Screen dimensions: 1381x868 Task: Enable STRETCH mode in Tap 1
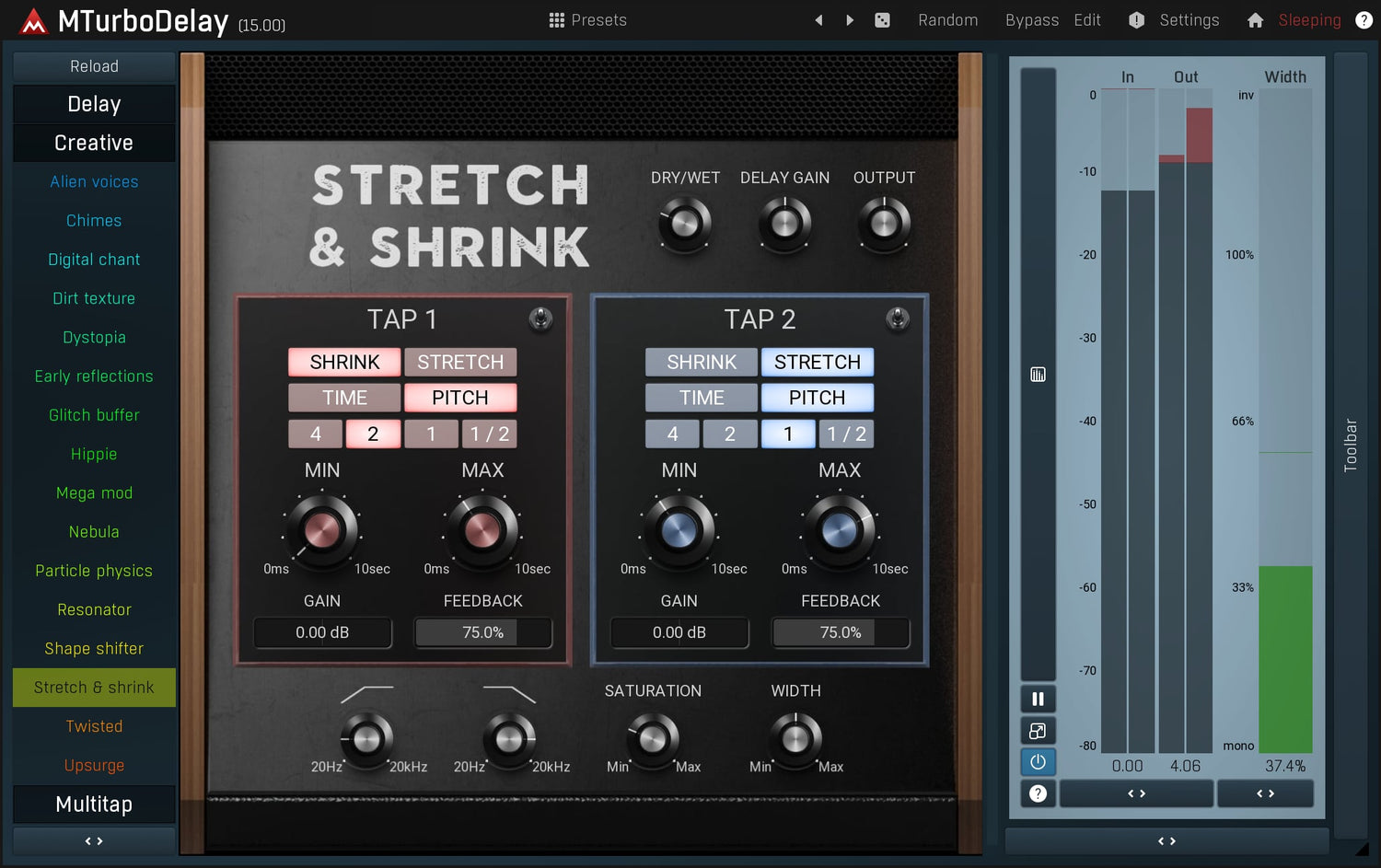460,363
